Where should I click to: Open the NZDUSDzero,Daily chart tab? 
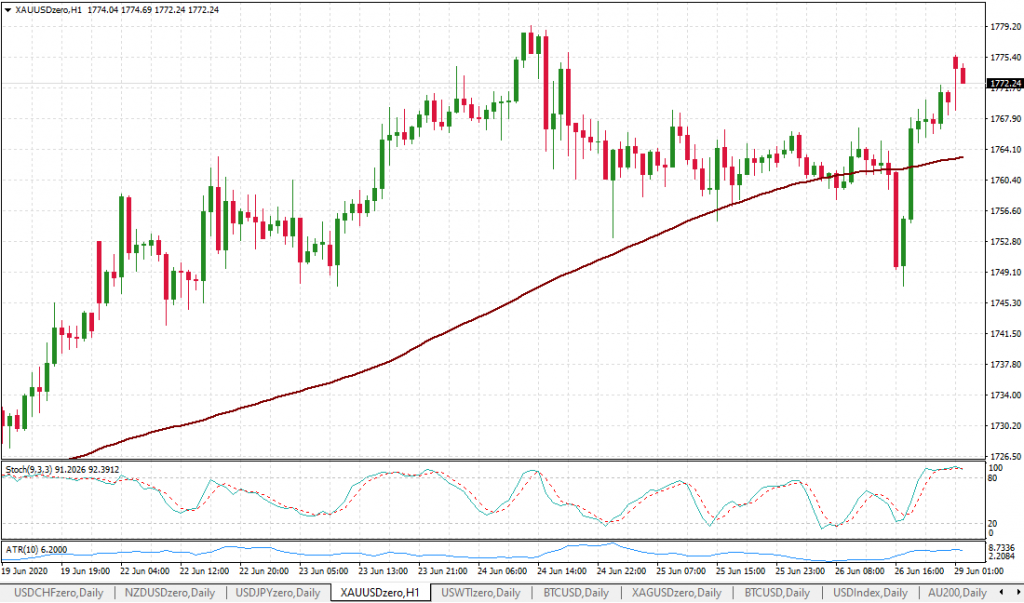coord(168,593)
